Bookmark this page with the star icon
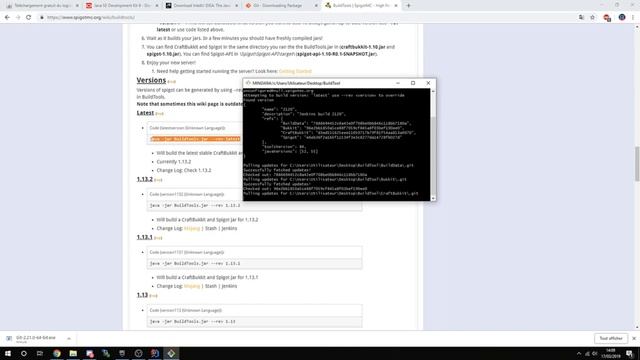 point(593,18)
